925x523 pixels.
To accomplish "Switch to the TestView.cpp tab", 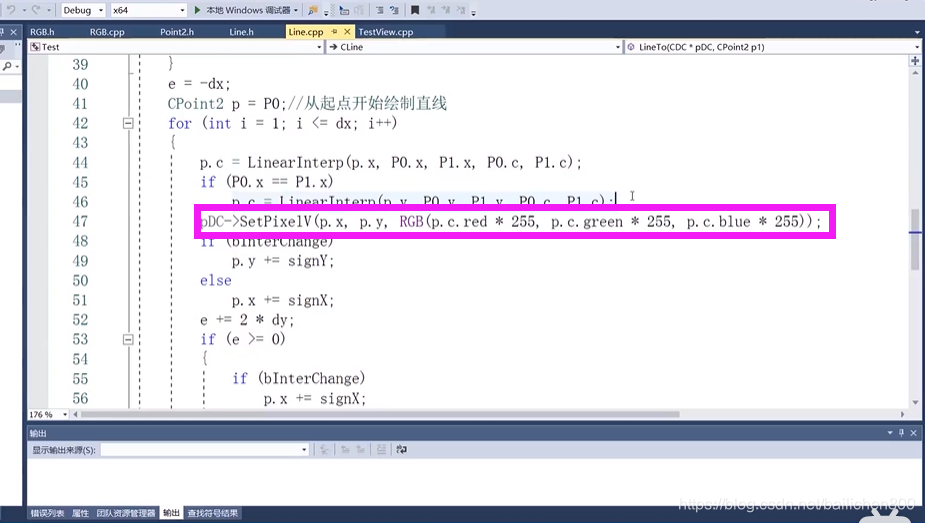I will pyautogui.click(x=386, y=32).
